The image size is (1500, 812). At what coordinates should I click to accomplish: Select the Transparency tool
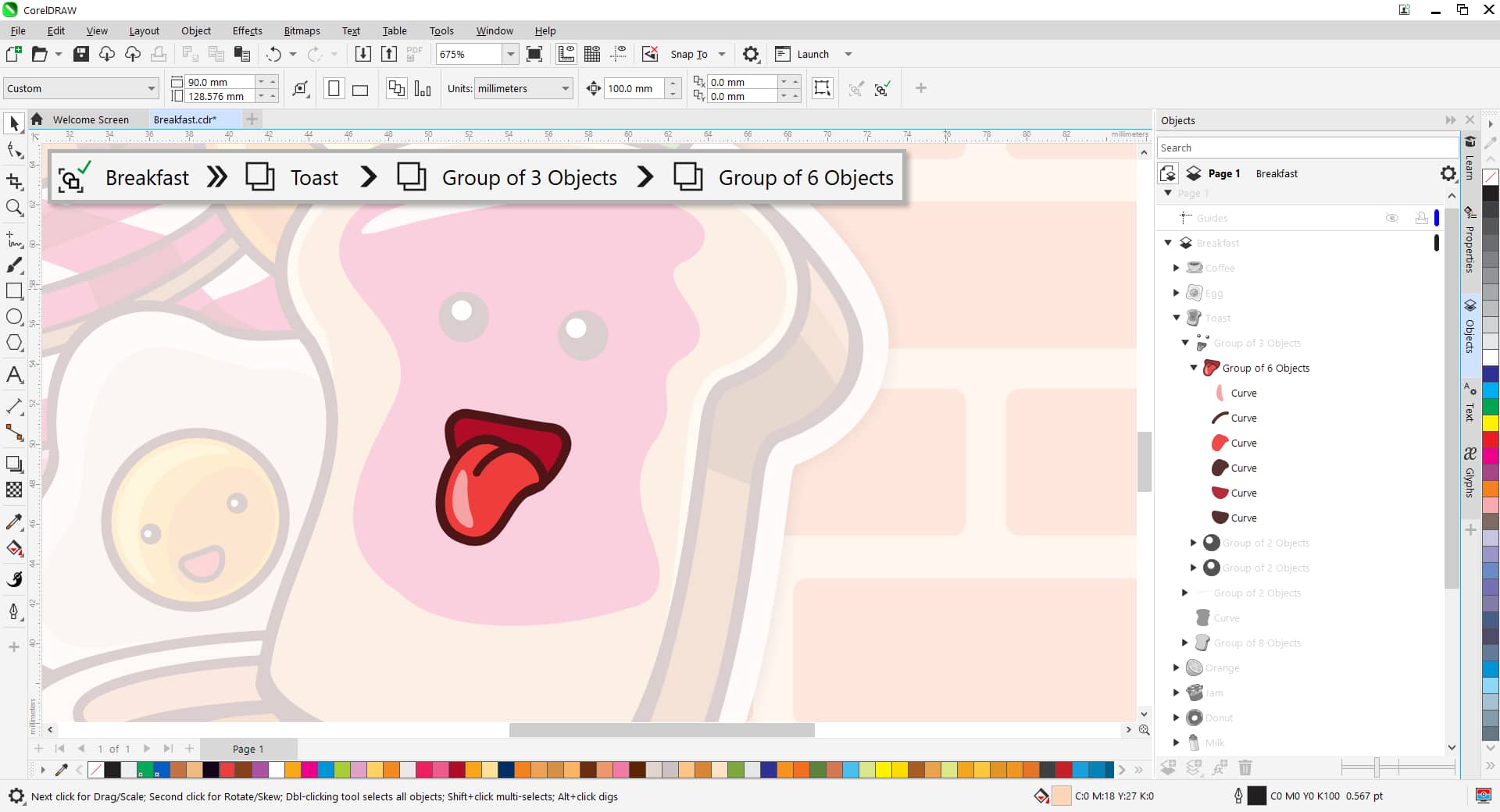(x=14, y=490)
